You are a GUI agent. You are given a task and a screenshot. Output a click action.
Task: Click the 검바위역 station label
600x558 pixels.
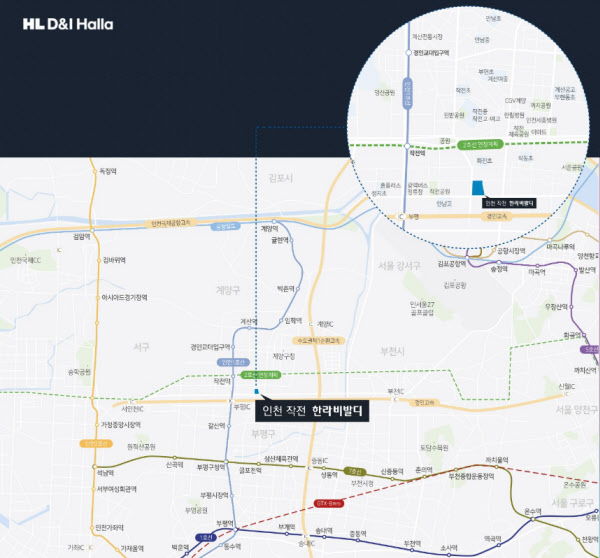[114, 260]
